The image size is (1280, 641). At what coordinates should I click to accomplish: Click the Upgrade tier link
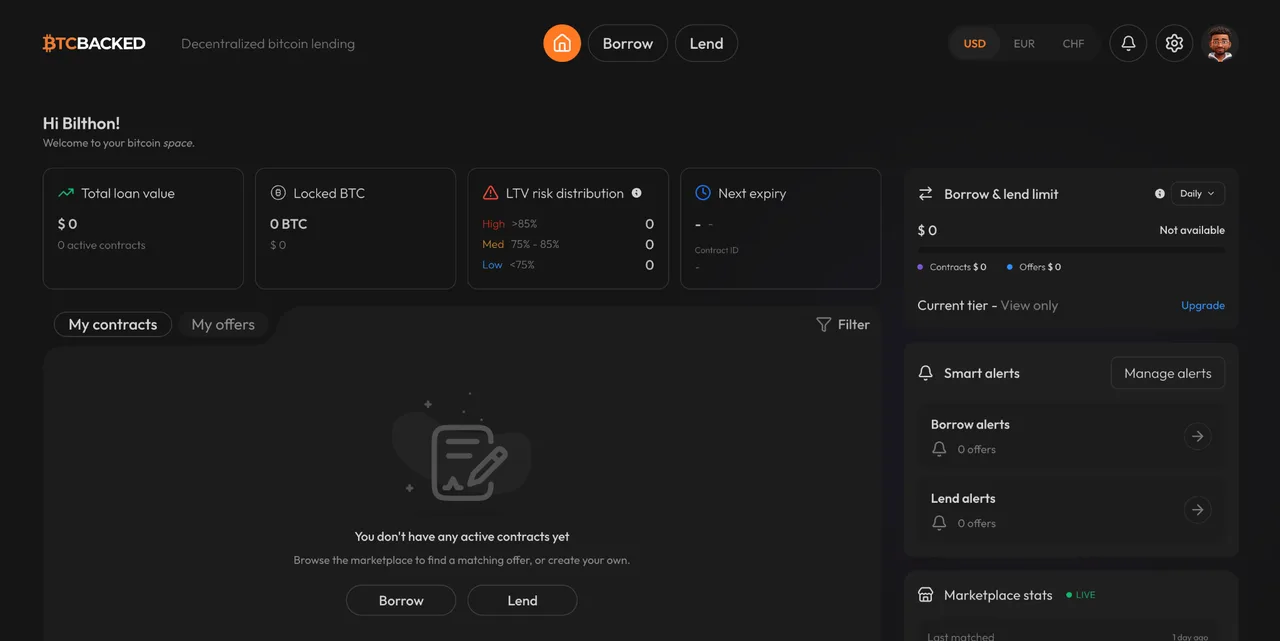point(1203,305)
